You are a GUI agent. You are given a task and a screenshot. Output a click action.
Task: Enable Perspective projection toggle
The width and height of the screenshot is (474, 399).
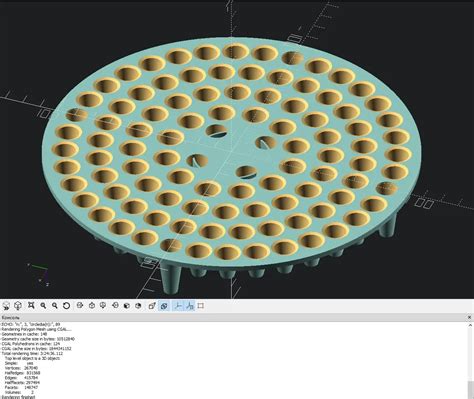coord(152,305)
